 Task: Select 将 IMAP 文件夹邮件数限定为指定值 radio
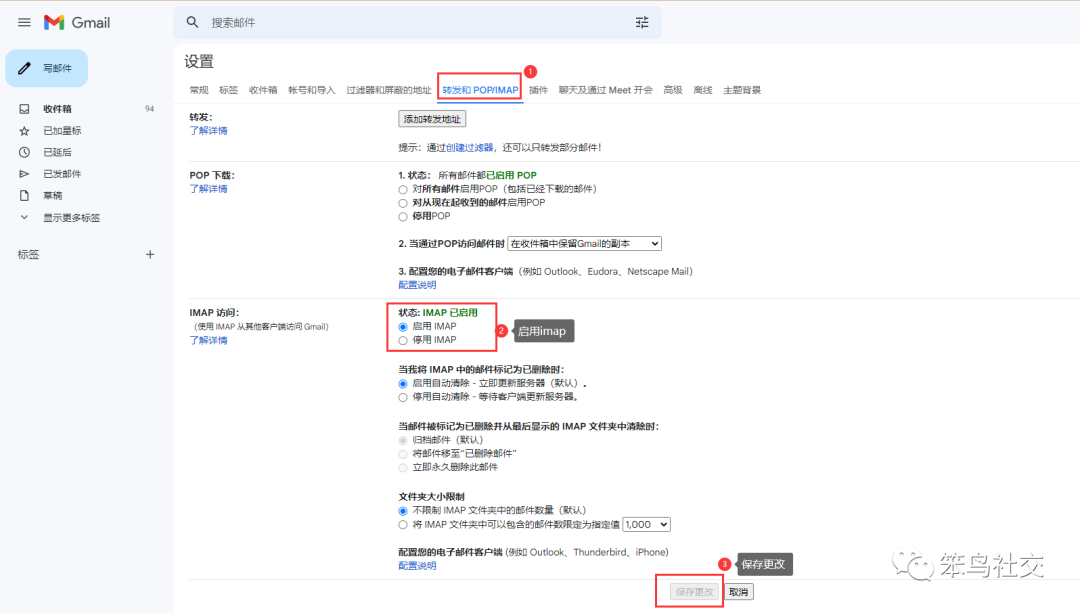click(403, 525)
